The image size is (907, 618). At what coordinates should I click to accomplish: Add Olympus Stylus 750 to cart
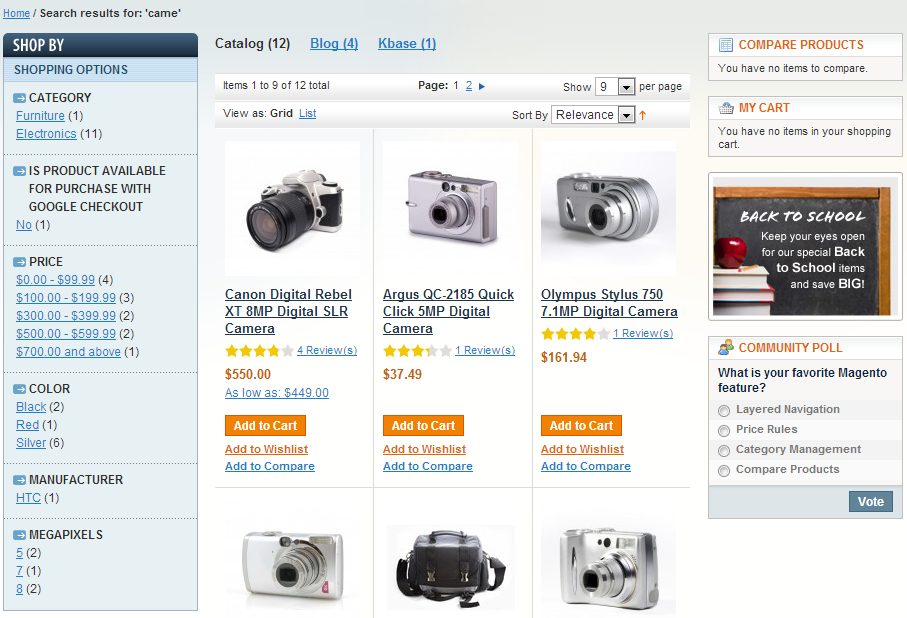(581, 425)
